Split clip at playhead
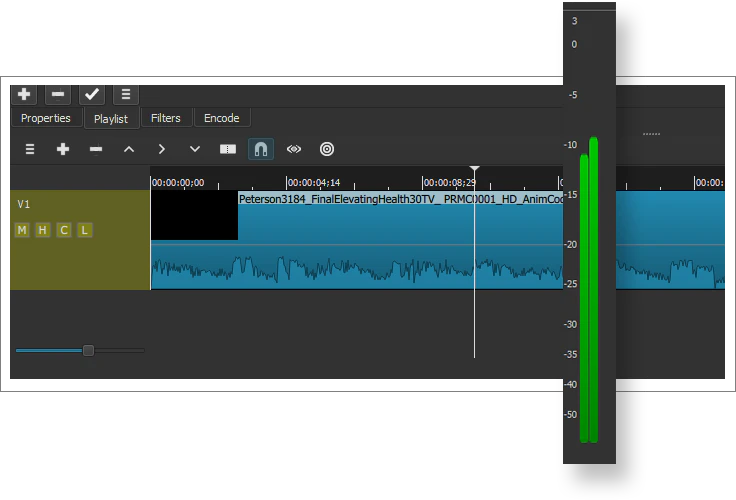This screenshot has width=736, height=500. click(228, 149)
